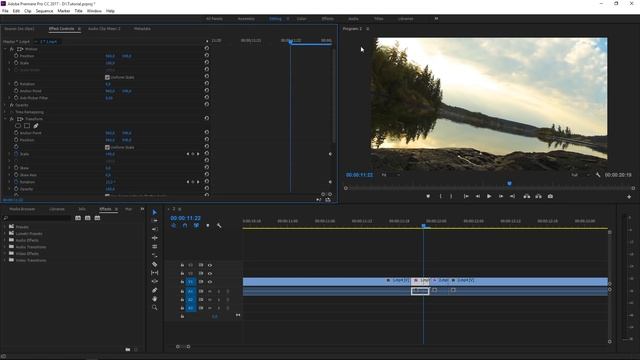Screen dimensions: 640x360
Task: Expand the Opacity effect group
Action: [5, 105]
